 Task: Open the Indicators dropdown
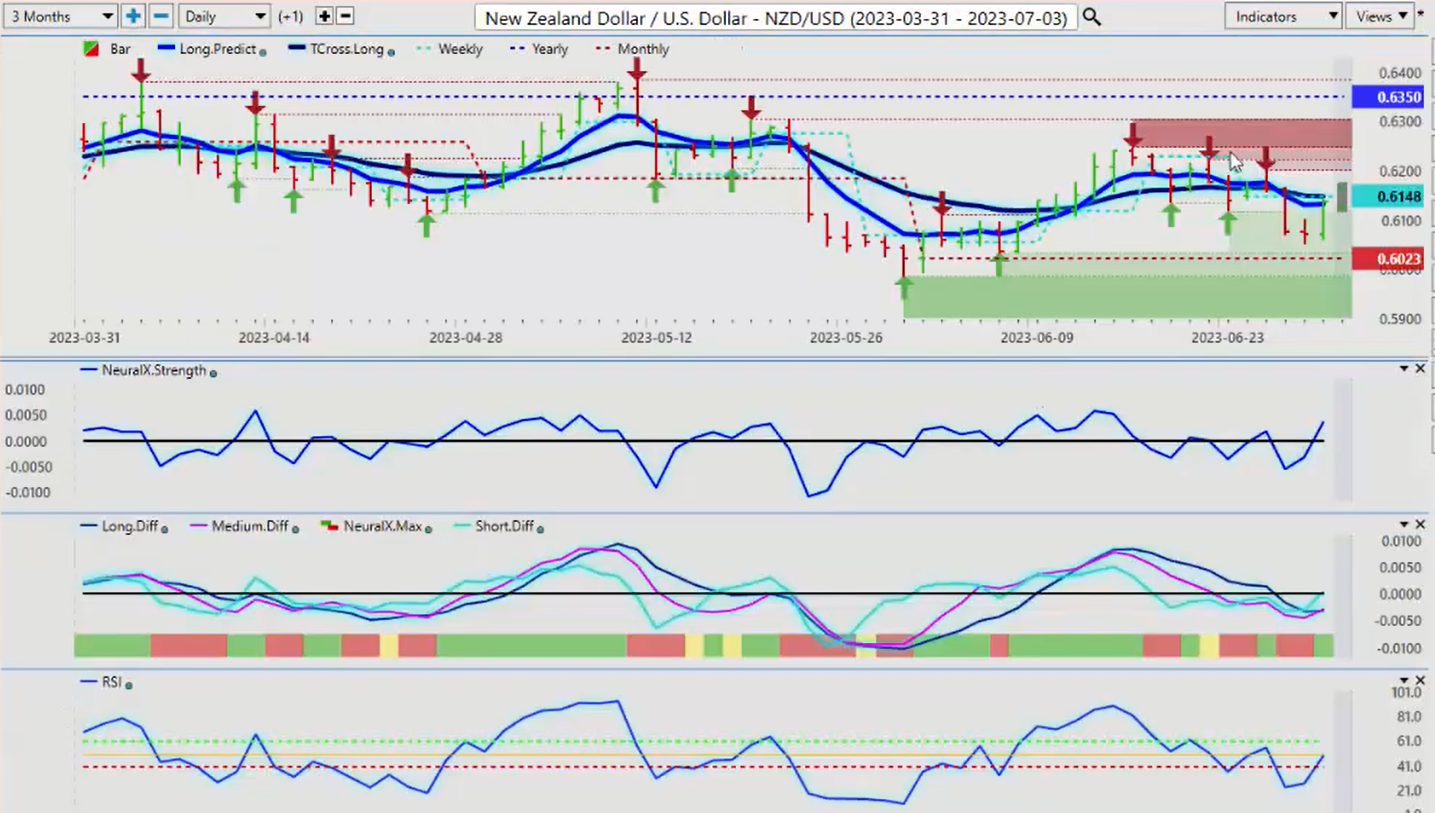[1283, 16]
